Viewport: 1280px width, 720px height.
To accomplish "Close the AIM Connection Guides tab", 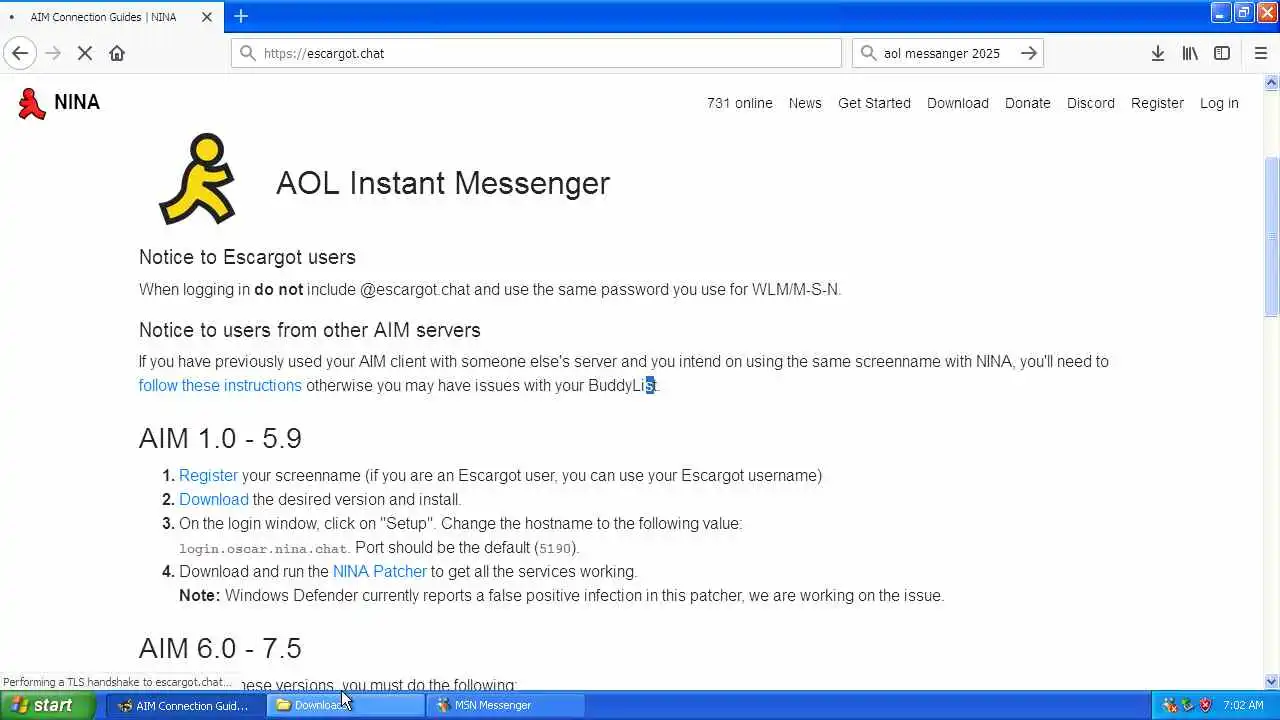I will [x=208, y=17].
